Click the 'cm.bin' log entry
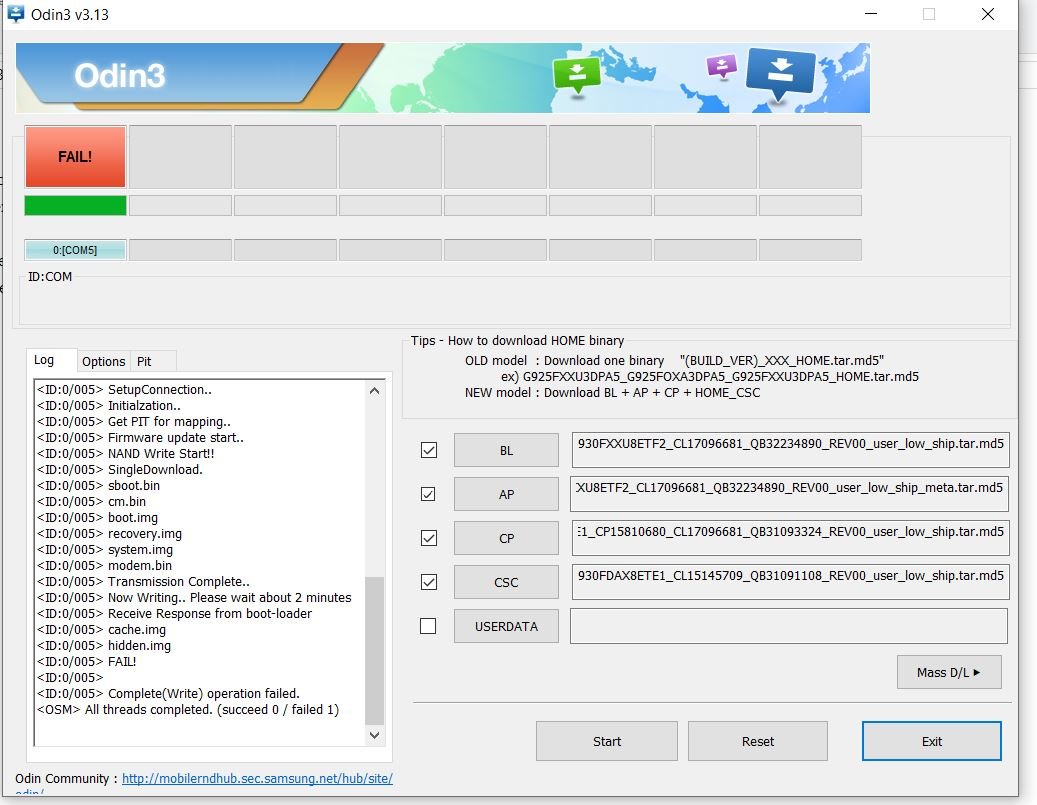Viewport: 1037px width, 805px height. (x=92, y=501)
